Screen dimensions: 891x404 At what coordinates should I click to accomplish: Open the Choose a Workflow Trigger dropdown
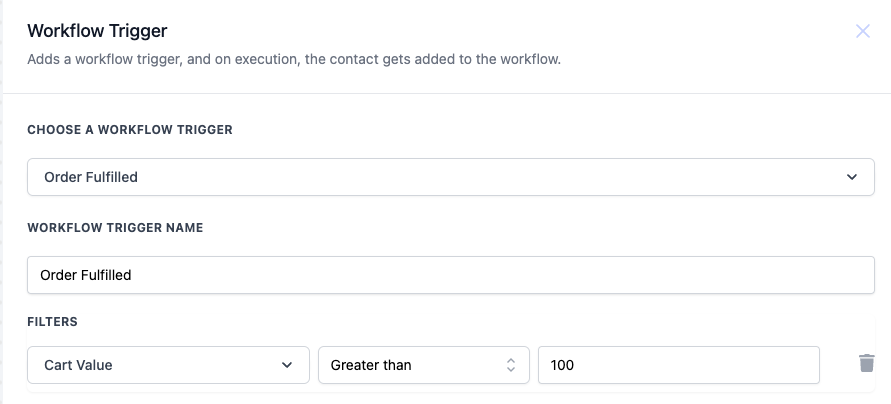coord(450,177)
